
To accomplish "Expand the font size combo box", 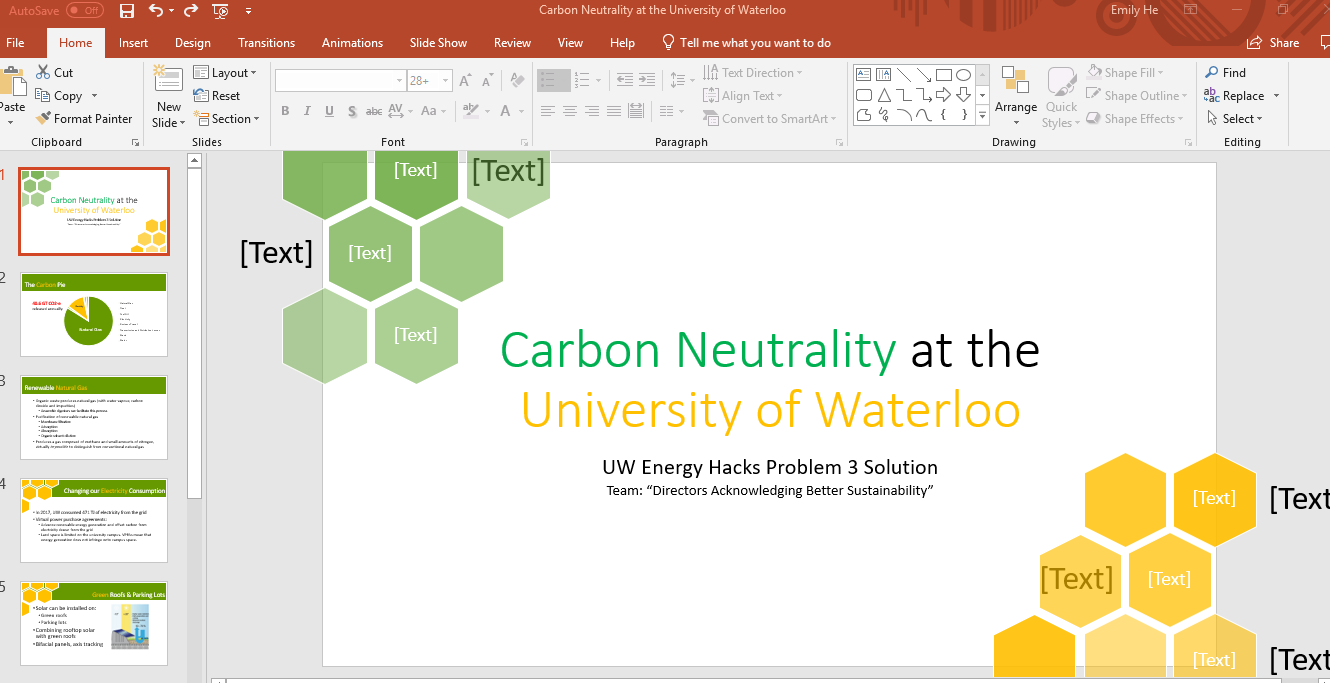I will coord(446,81).
